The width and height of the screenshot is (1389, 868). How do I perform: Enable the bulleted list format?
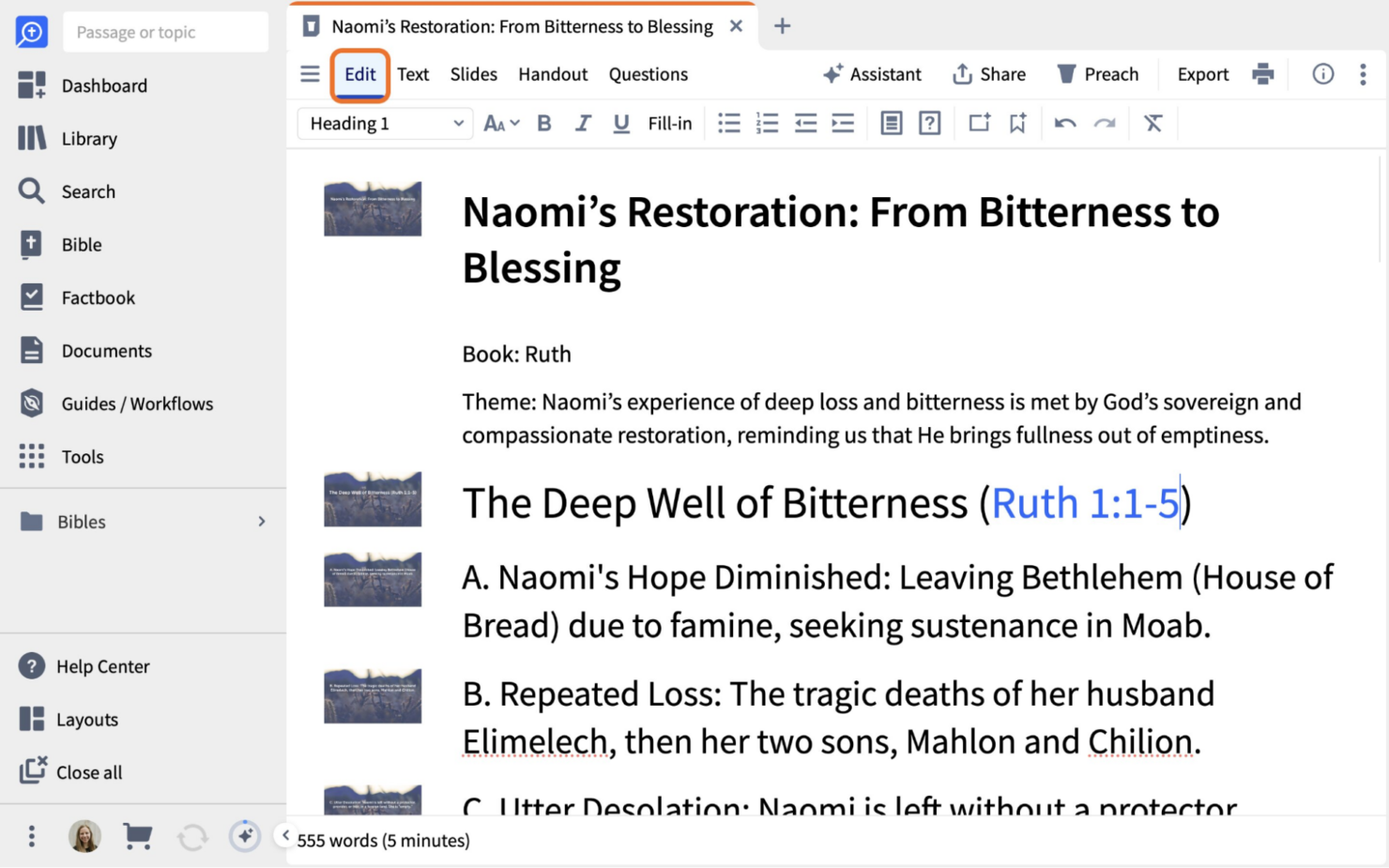[729, 123]
